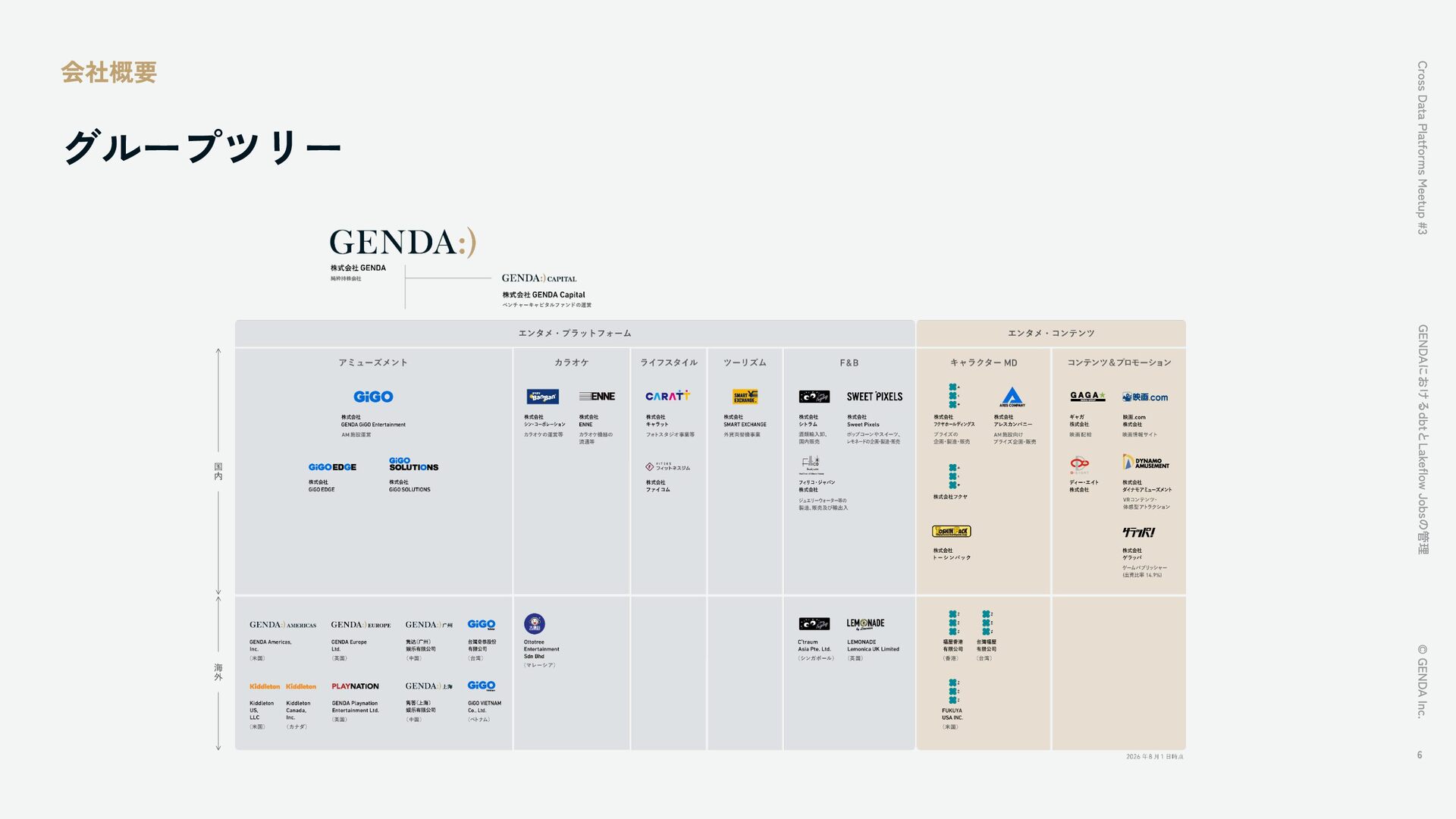Click the large GENDA:) parent company logo

[x=403, y=243]
